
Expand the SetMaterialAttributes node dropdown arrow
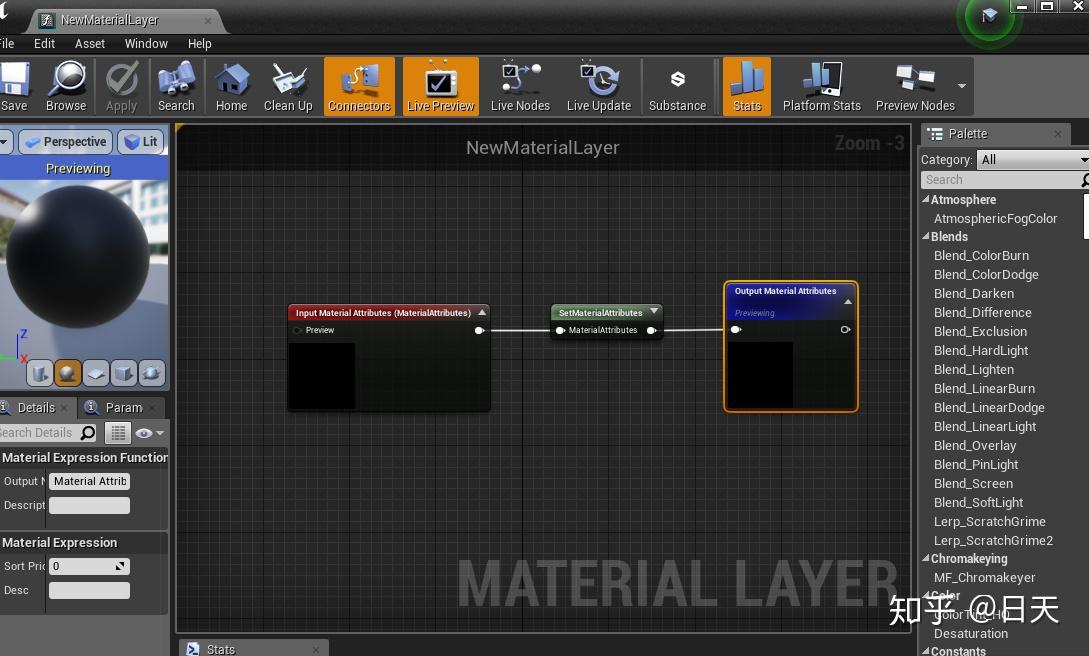tap(654, 312)
